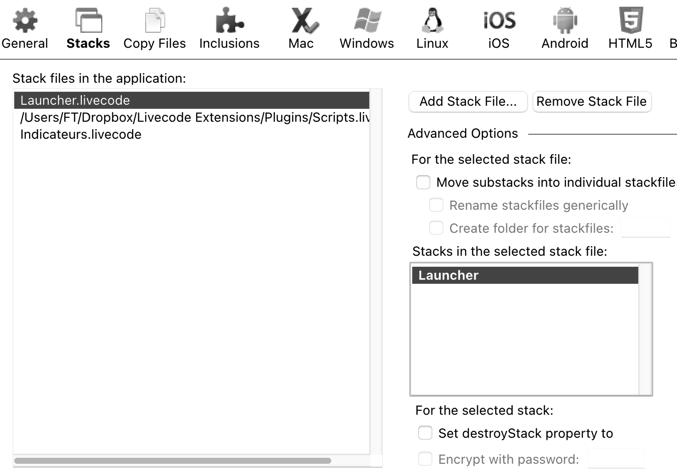The width and height of the screenshot is (677, 472).
Task: Open the Inclusions puzzle piece icon
Action: [229, 21]
